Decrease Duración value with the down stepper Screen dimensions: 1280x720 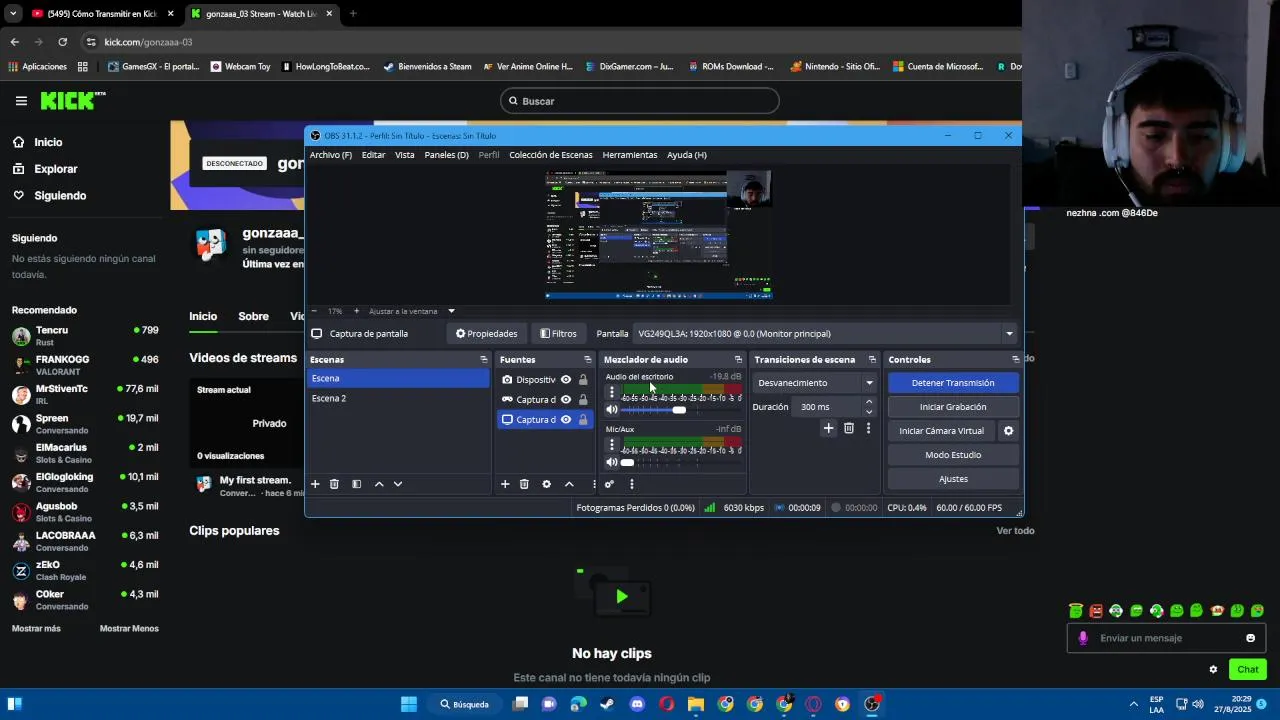[869, 411]
